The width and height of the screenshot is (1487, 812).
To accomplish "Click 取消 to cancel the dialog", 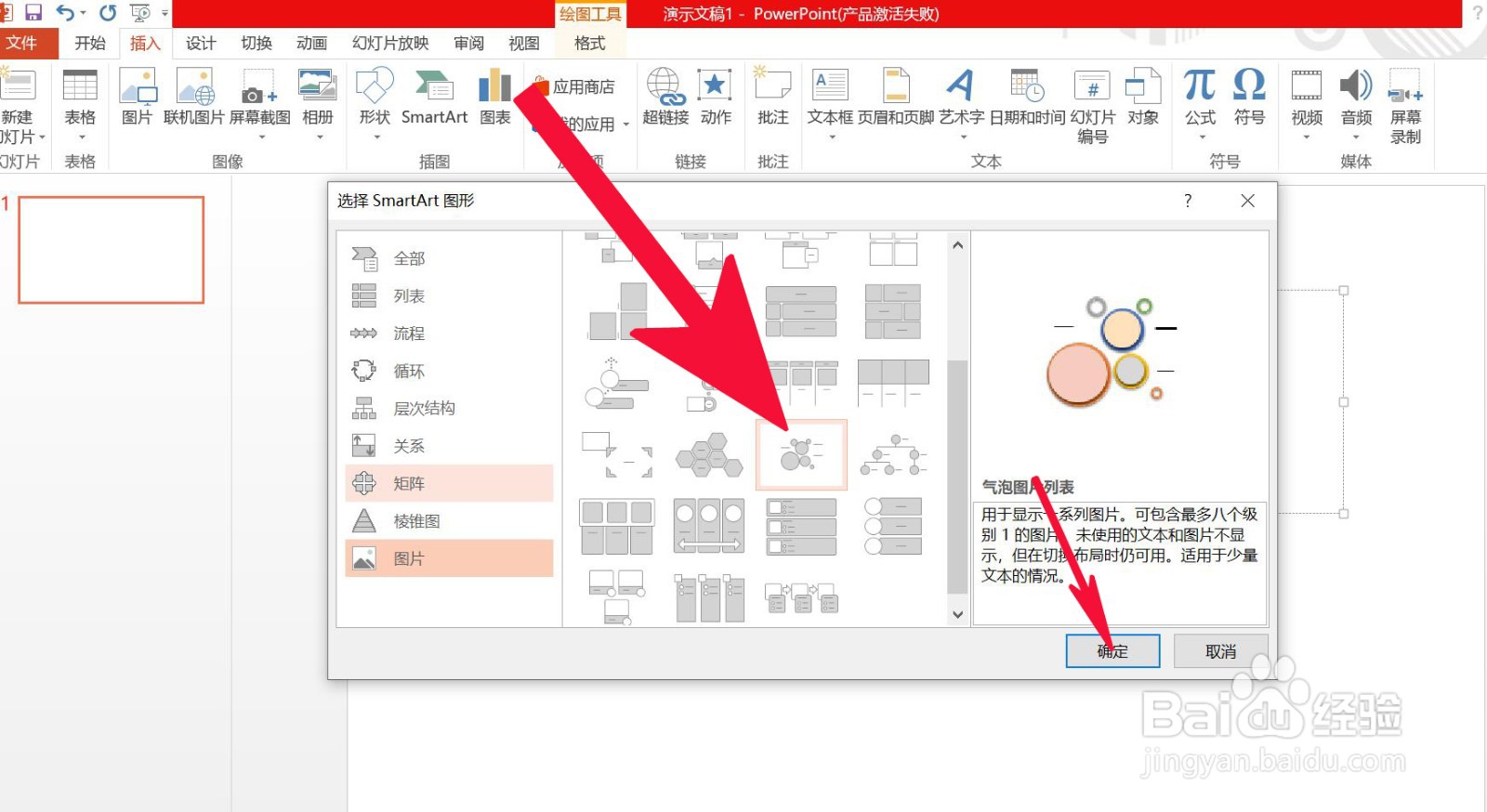I will 1221,651.
